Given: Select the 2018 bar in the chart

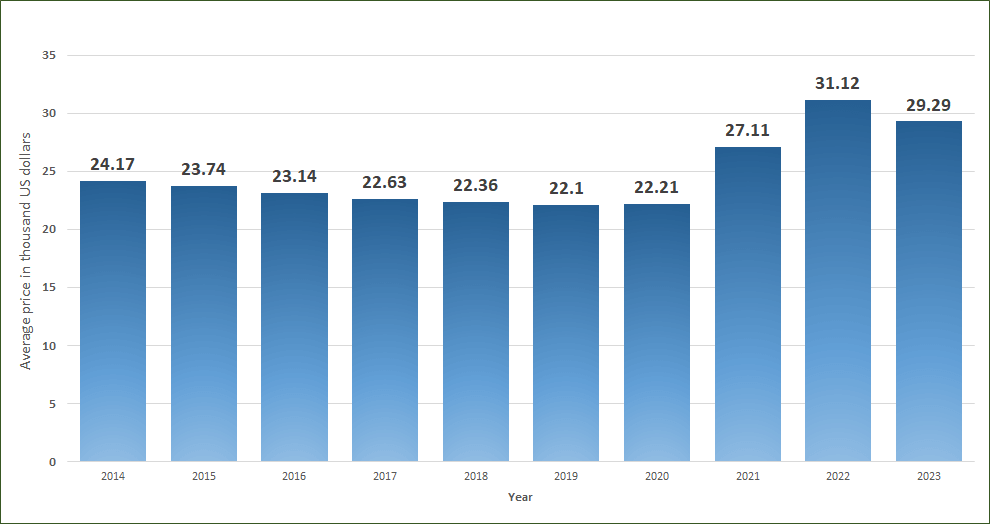Looking at the screenshot, I should pos(476,331).
